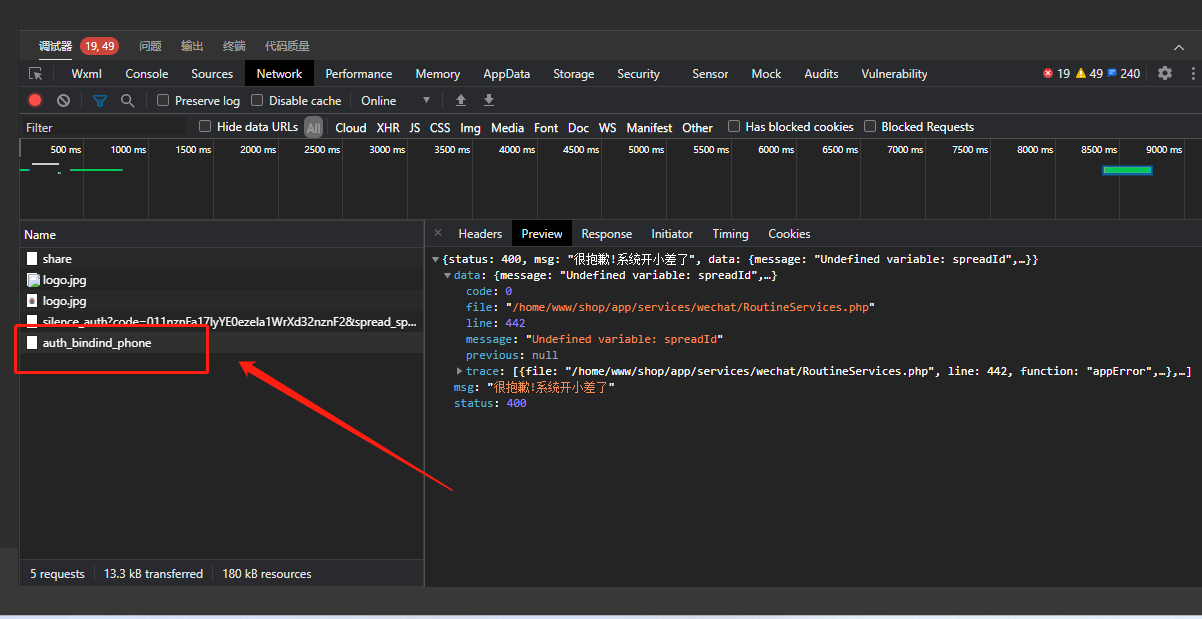Open the Audits tab
Image resolution: width=1202 pixels, height=619 pixels.
[822, 73]
